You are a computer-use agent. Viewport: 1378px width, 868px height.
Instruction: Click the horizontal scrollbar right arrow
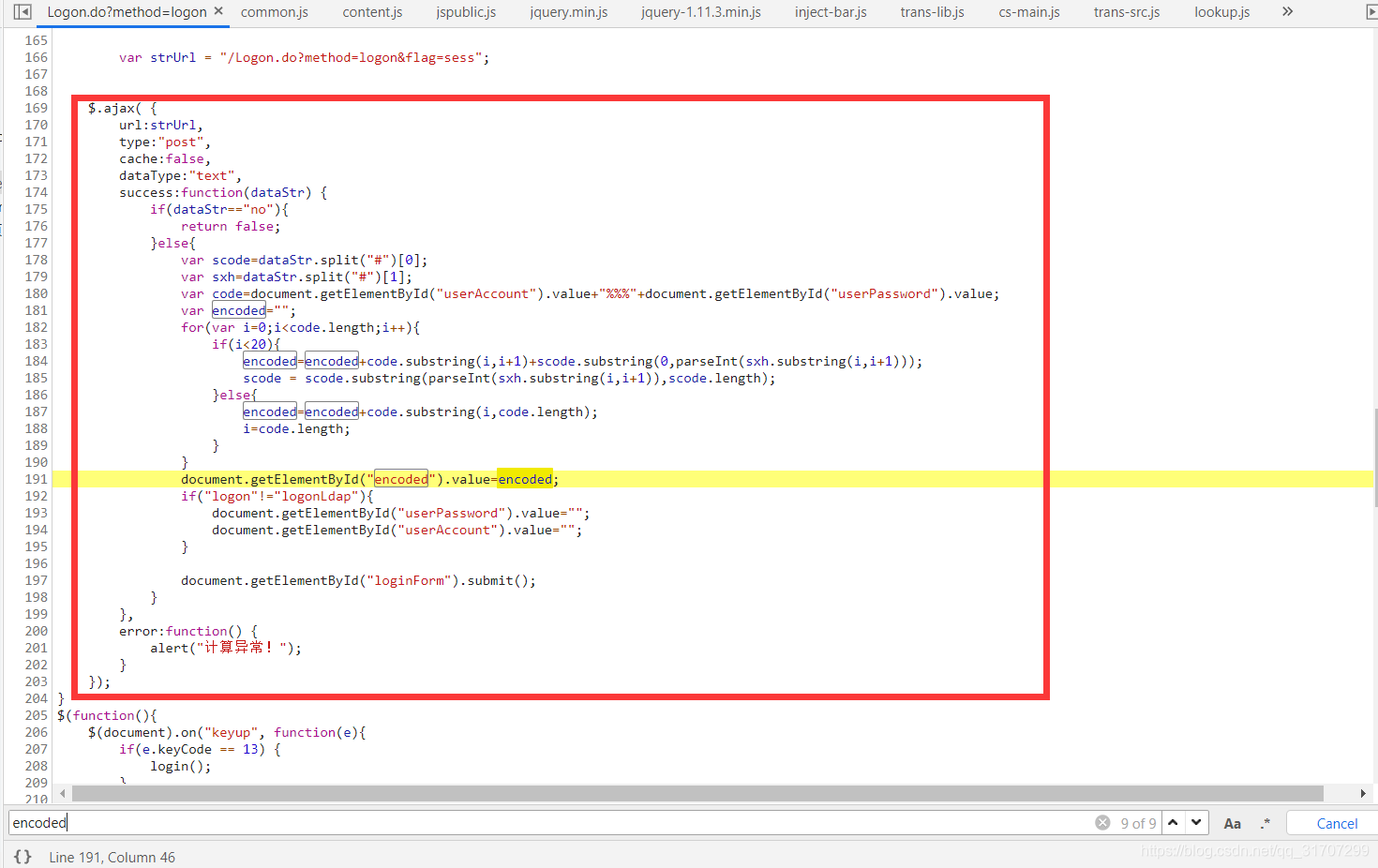1363,794
